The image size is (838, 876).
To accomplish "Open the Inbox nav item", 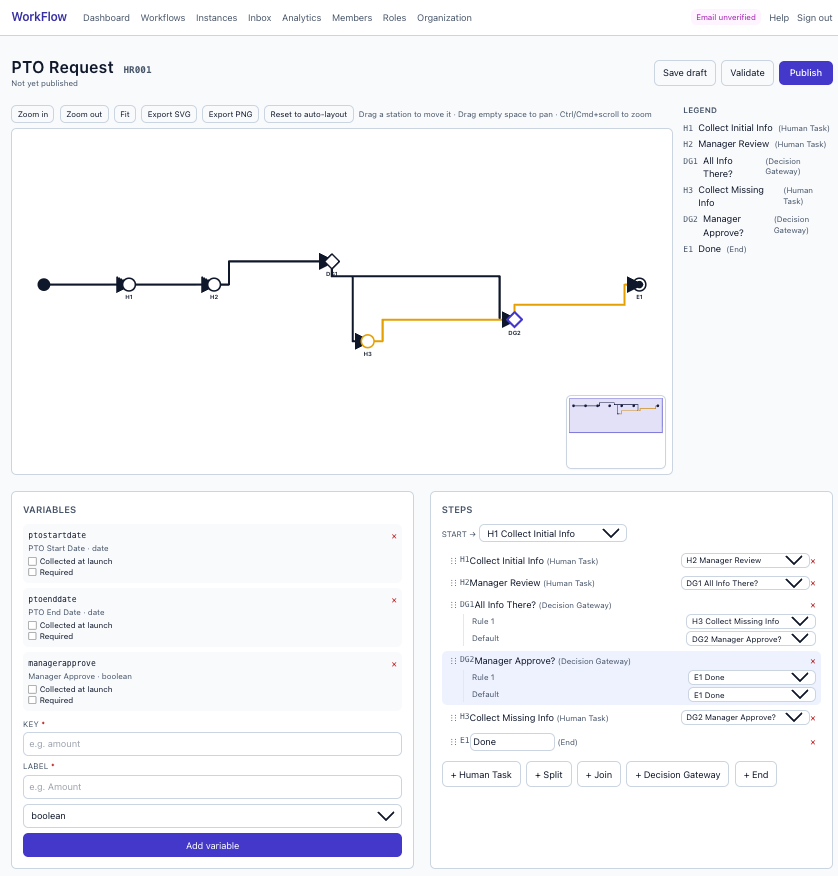I will [x=260, y=18].
